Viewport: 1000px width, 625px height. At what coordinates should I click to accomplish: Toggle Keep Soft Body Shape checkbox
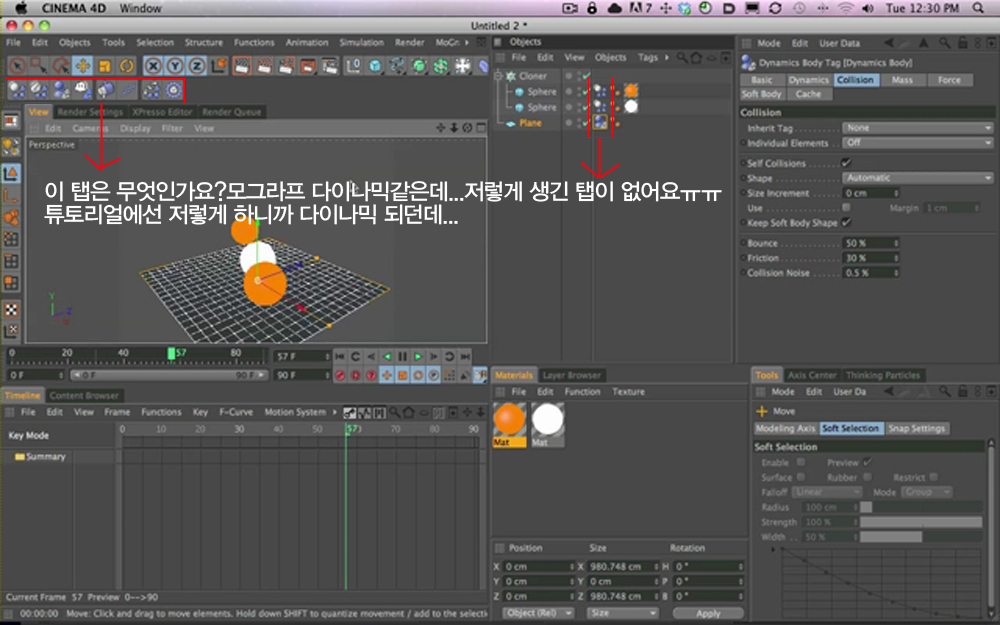846,223
